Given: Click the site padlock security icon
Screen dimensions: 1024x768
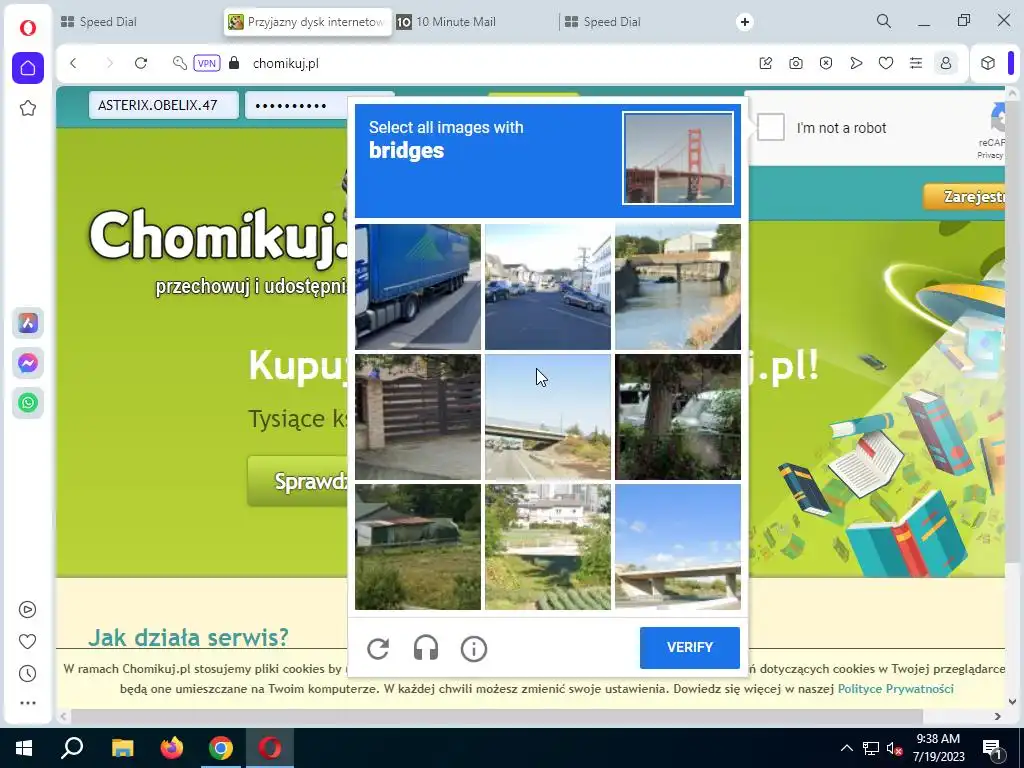Looking at the screenshot, I should [234, 63].
